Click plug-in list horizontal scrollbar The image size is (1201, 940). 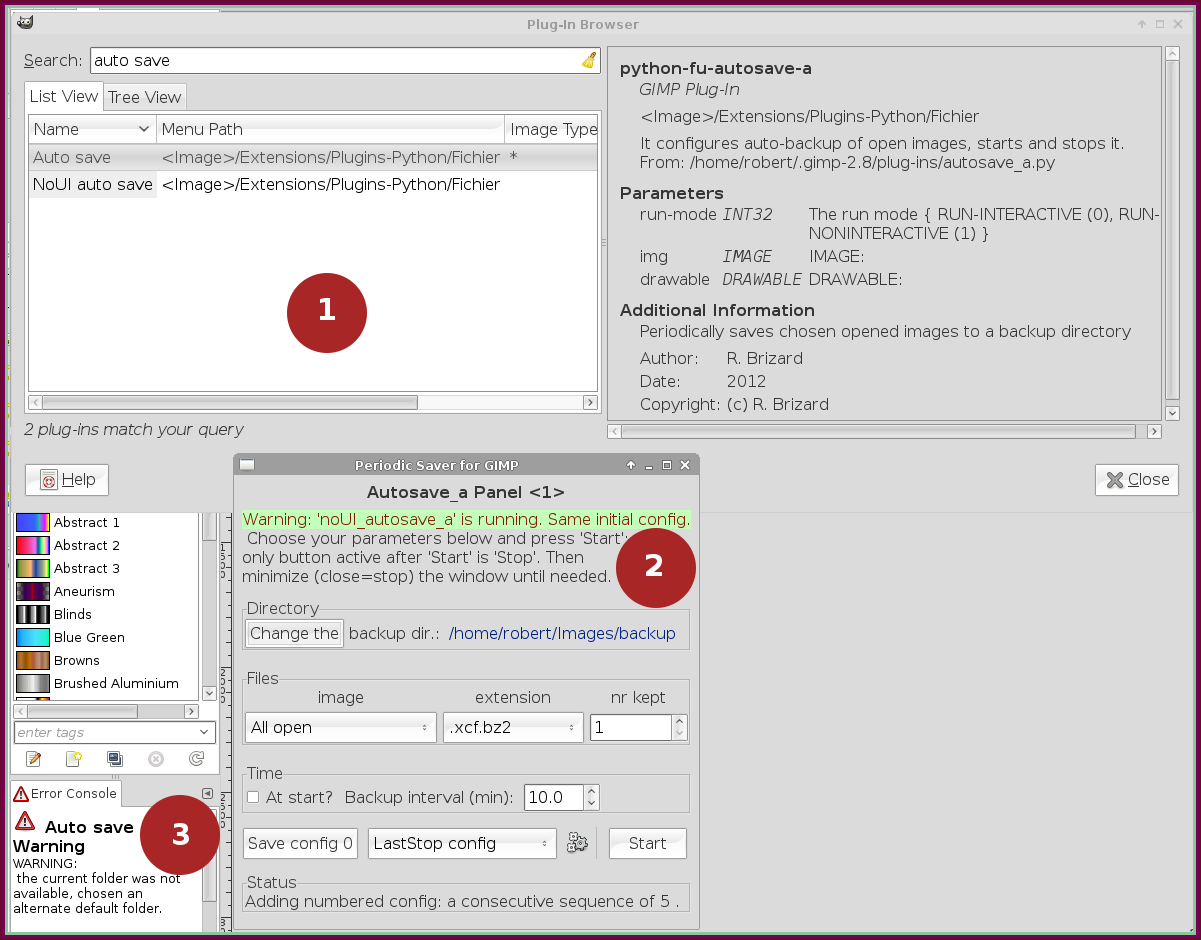(x=230, y=402)
